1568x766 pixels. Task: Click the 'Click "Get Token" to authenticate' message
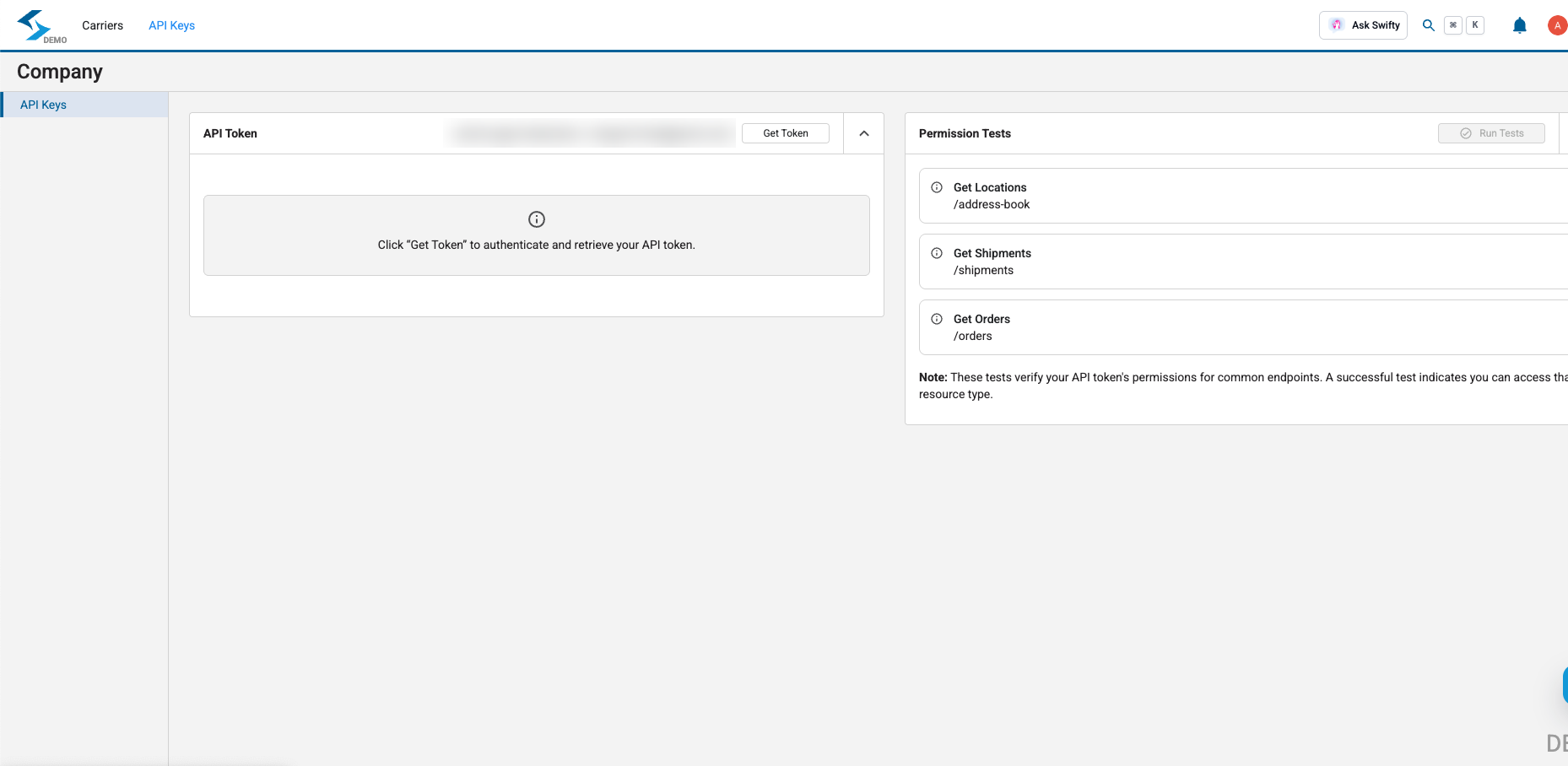(x=537, y=245)
